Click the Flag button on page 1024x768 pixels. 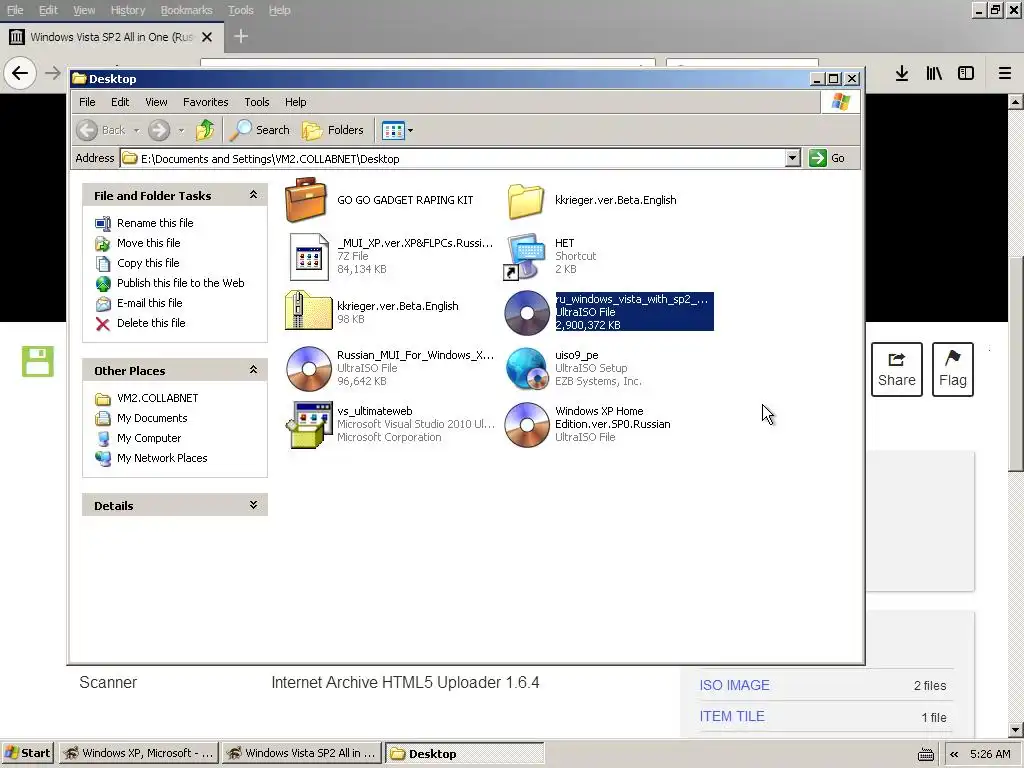tap(953, 370)
